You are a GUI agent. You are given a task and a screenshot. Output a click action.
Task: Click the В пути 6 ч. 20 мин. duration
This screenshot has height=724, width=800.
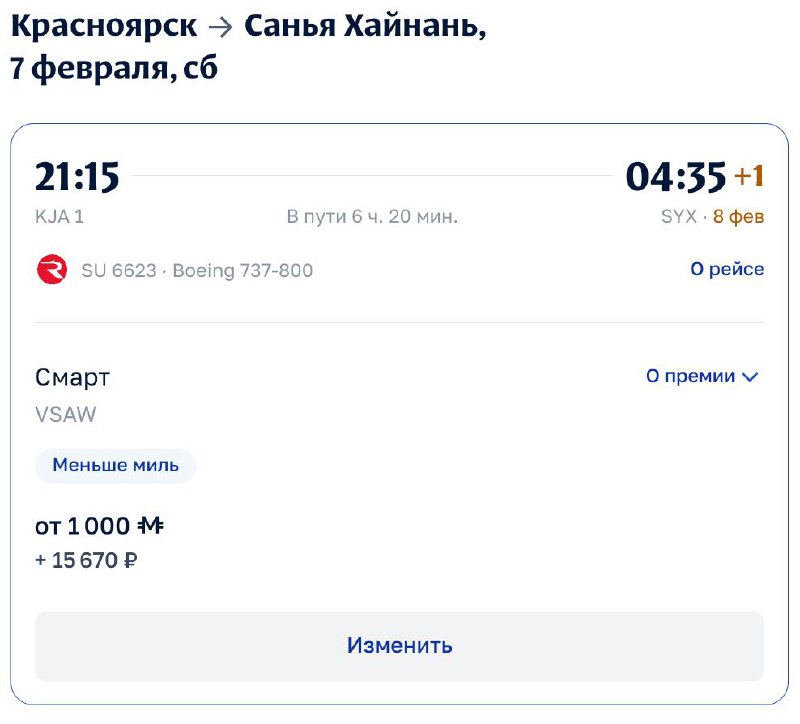372,216
